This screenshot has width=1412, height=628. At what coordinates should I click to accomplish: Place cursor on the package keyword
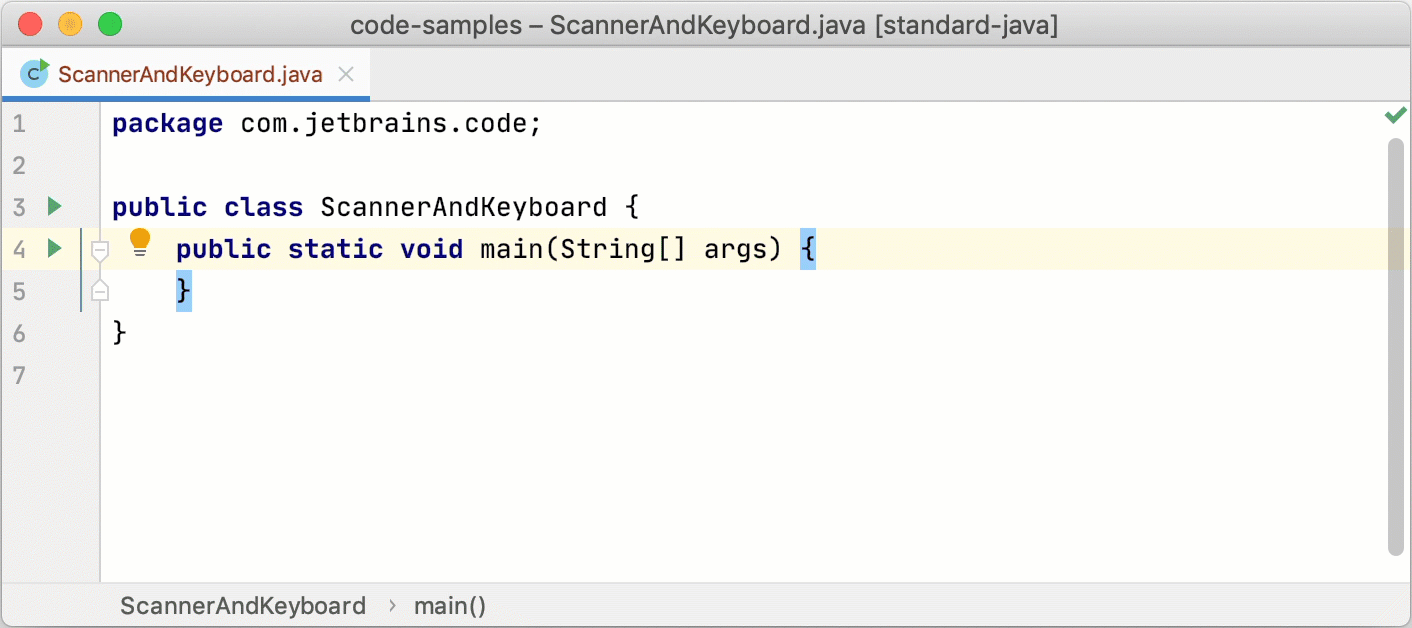click(167, 124)
